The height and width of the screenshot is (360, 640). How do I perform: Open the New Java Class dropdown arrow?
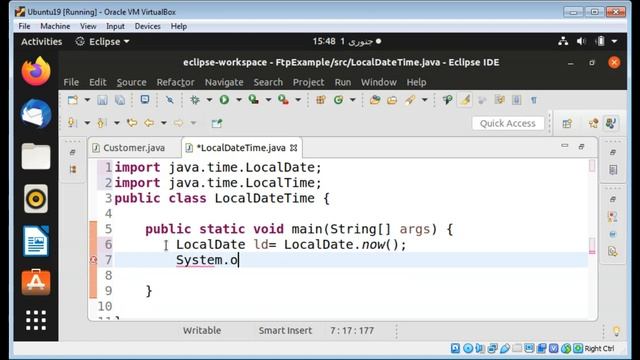(x=353, y=100)
